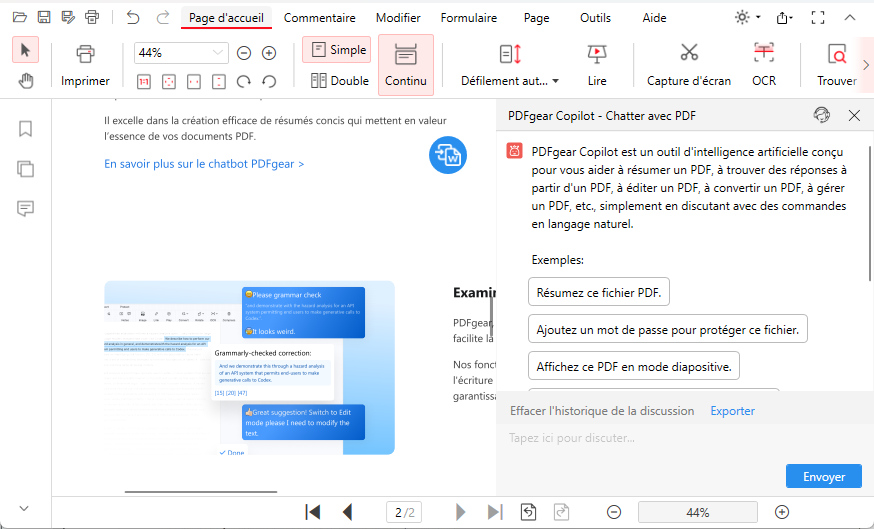Viewport: 874px width, 529px height.
Task: Go to the last page
Action: (x=494, y=512)
